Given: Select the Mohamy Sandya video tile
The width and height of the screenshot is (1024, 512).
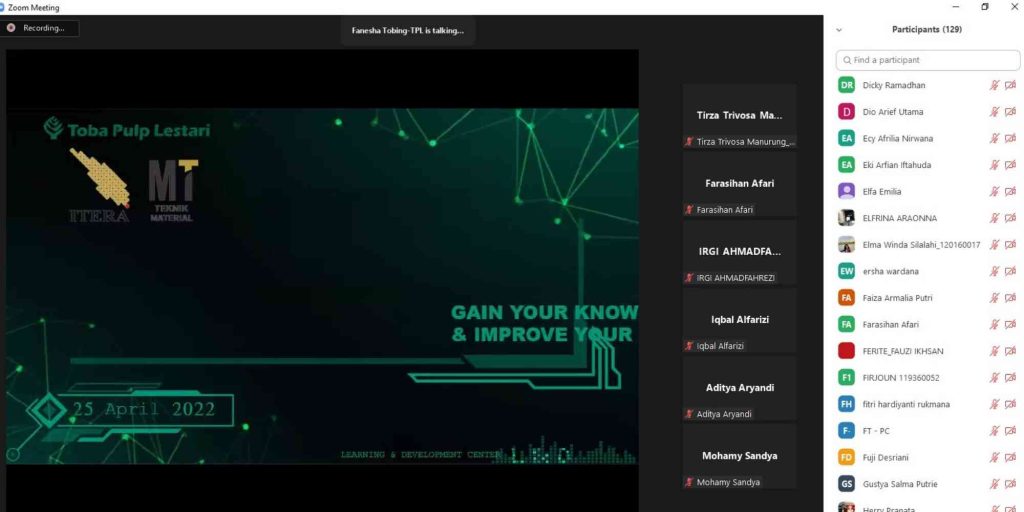Looking at the screenshot, I should (739, 456).
